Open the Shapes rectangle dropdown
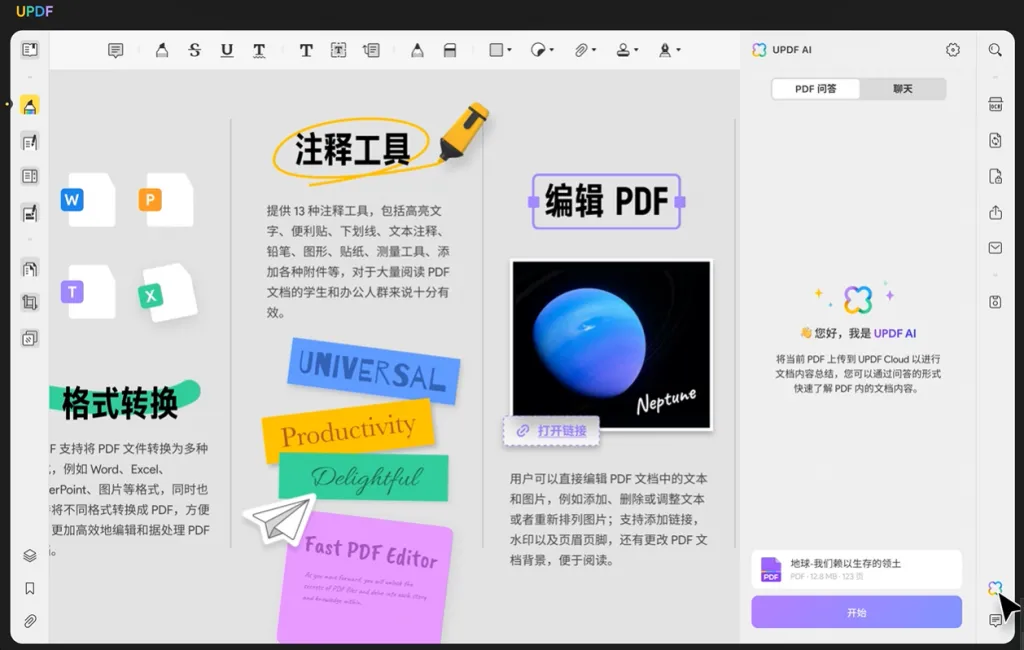This screenshot has width=1024, height=650. 500,50
